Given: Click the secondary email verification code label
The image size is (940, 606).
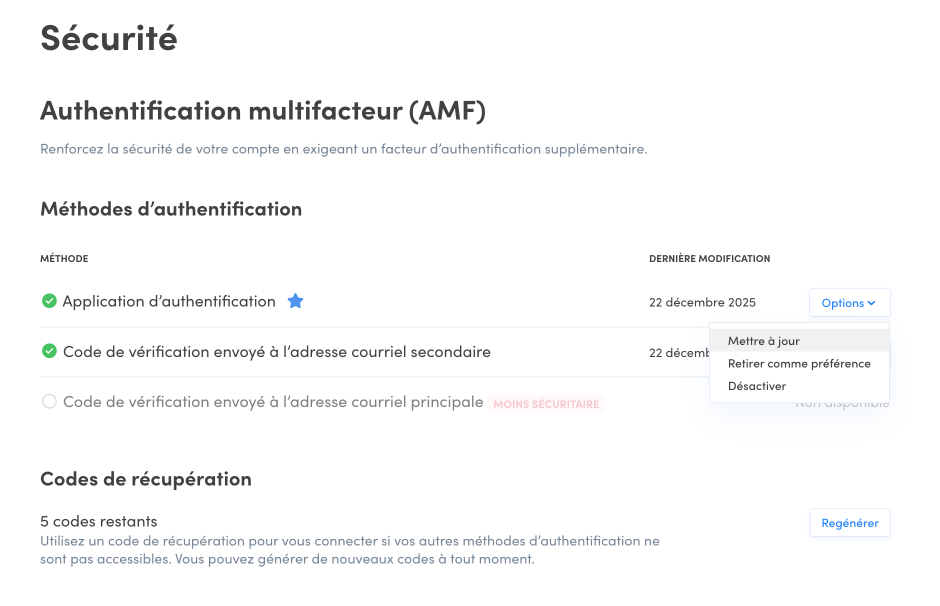Looking at the screenshot, I should pos(277,352).
